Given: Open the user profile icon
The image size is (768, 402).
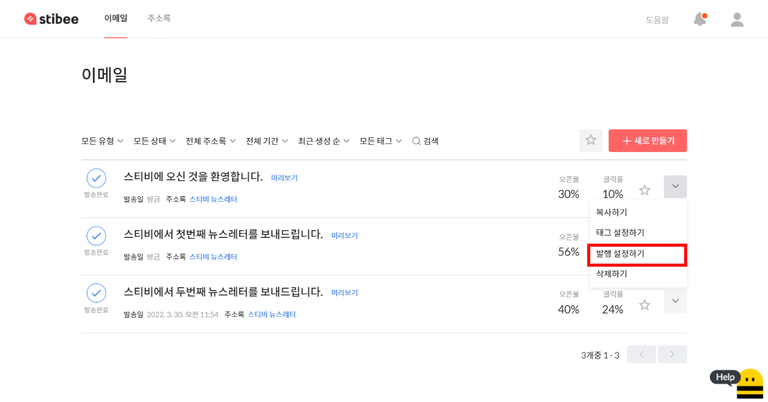Looking at the screenshot, I should tap(737, 19).
